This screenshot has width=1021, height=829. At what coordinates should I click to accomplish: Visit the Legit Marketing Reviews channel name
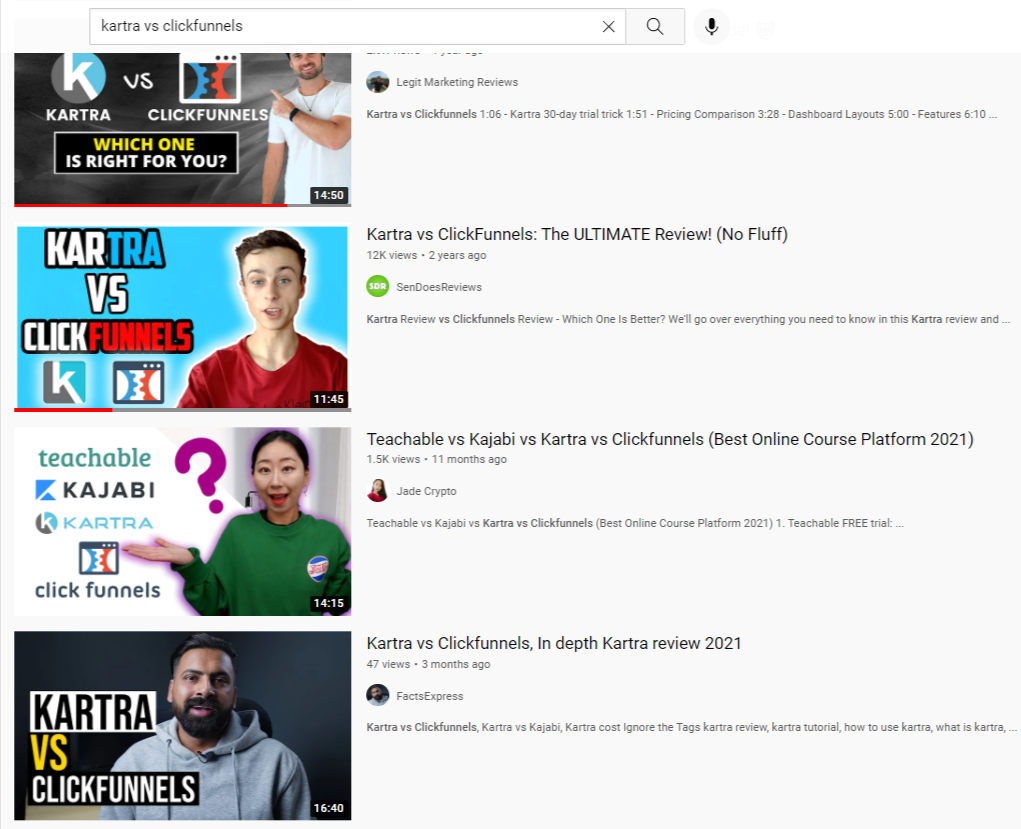[x=457, y=82]
